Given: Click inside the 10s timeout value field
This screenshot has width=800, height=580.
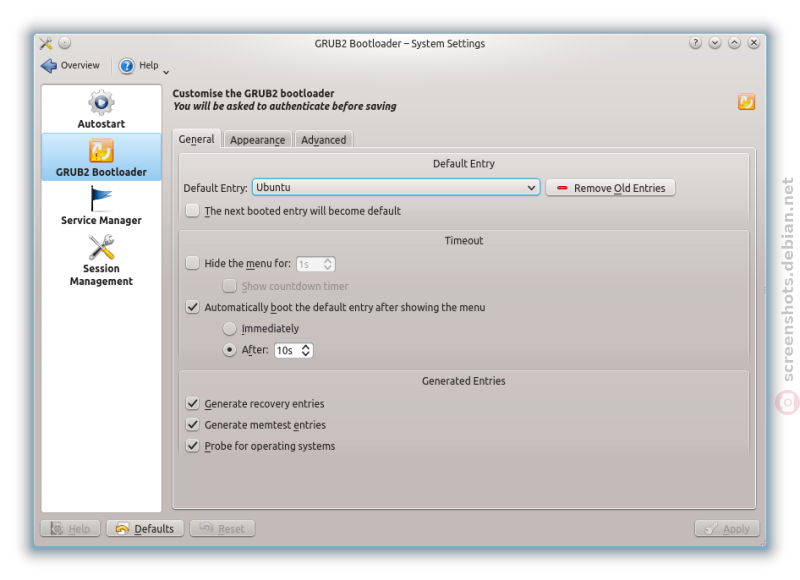Looking at the screenshot, I should [287, 350].
